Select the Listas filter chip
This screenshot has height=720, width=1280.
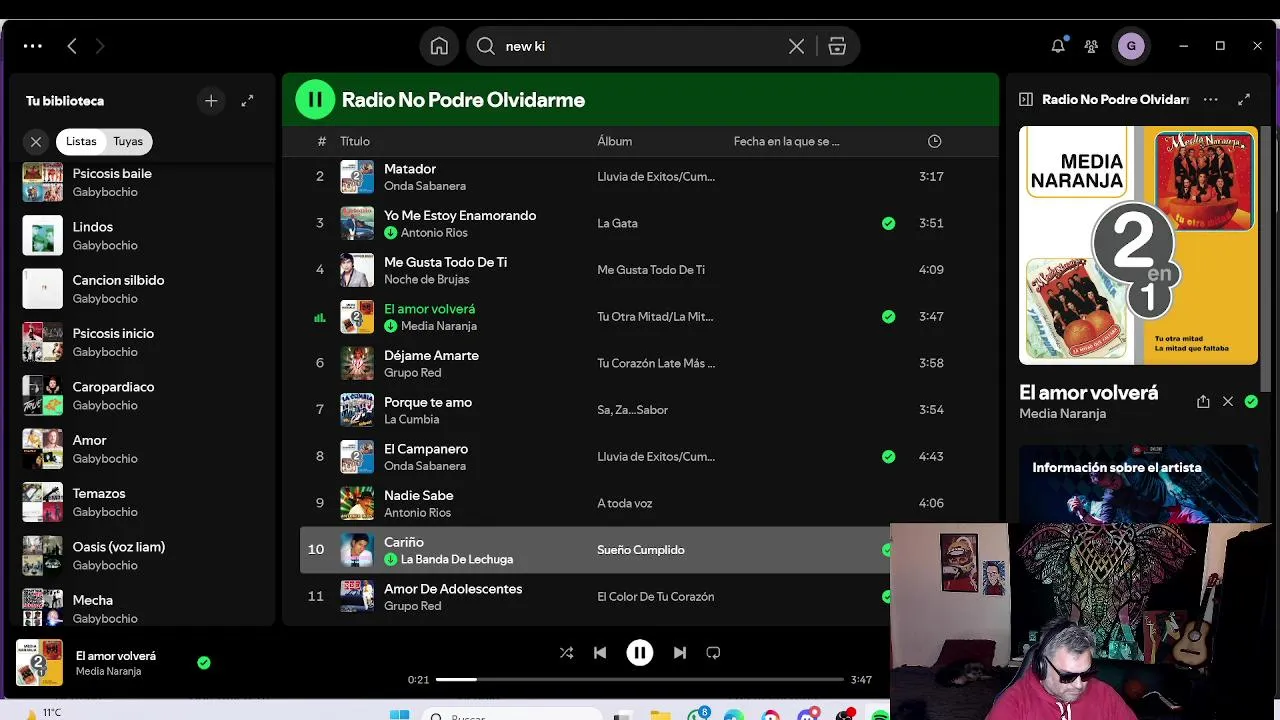pos(81,142)
